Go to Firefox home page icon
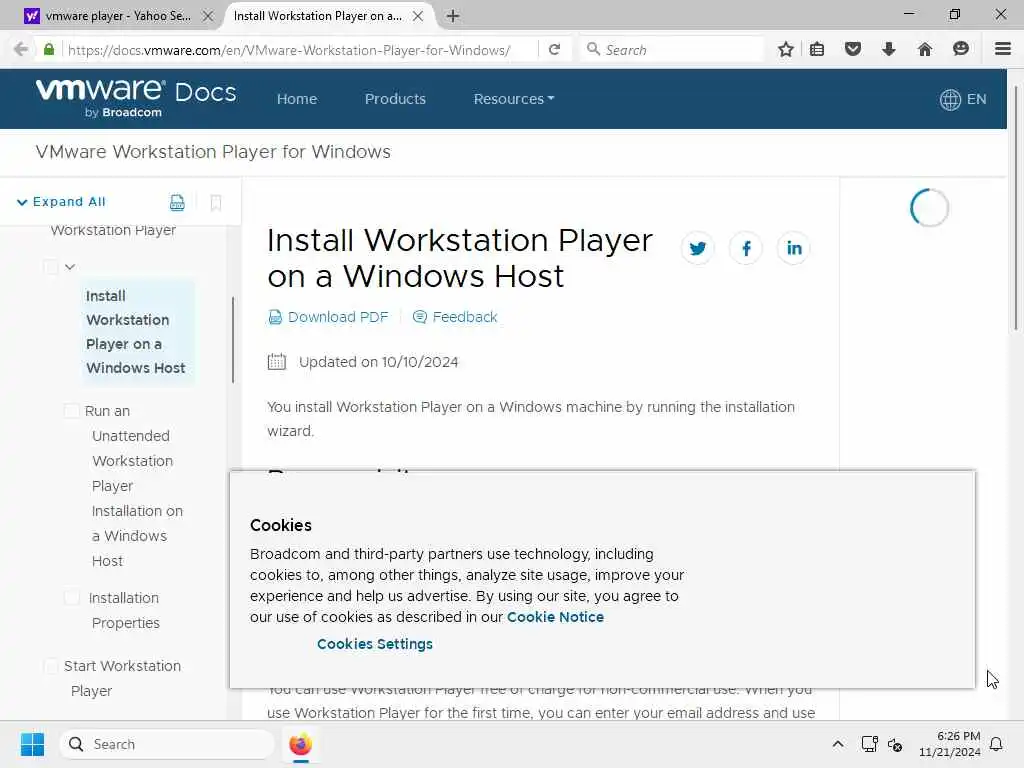The height and width of the screenshot is (768, 1024). point(925,49)
